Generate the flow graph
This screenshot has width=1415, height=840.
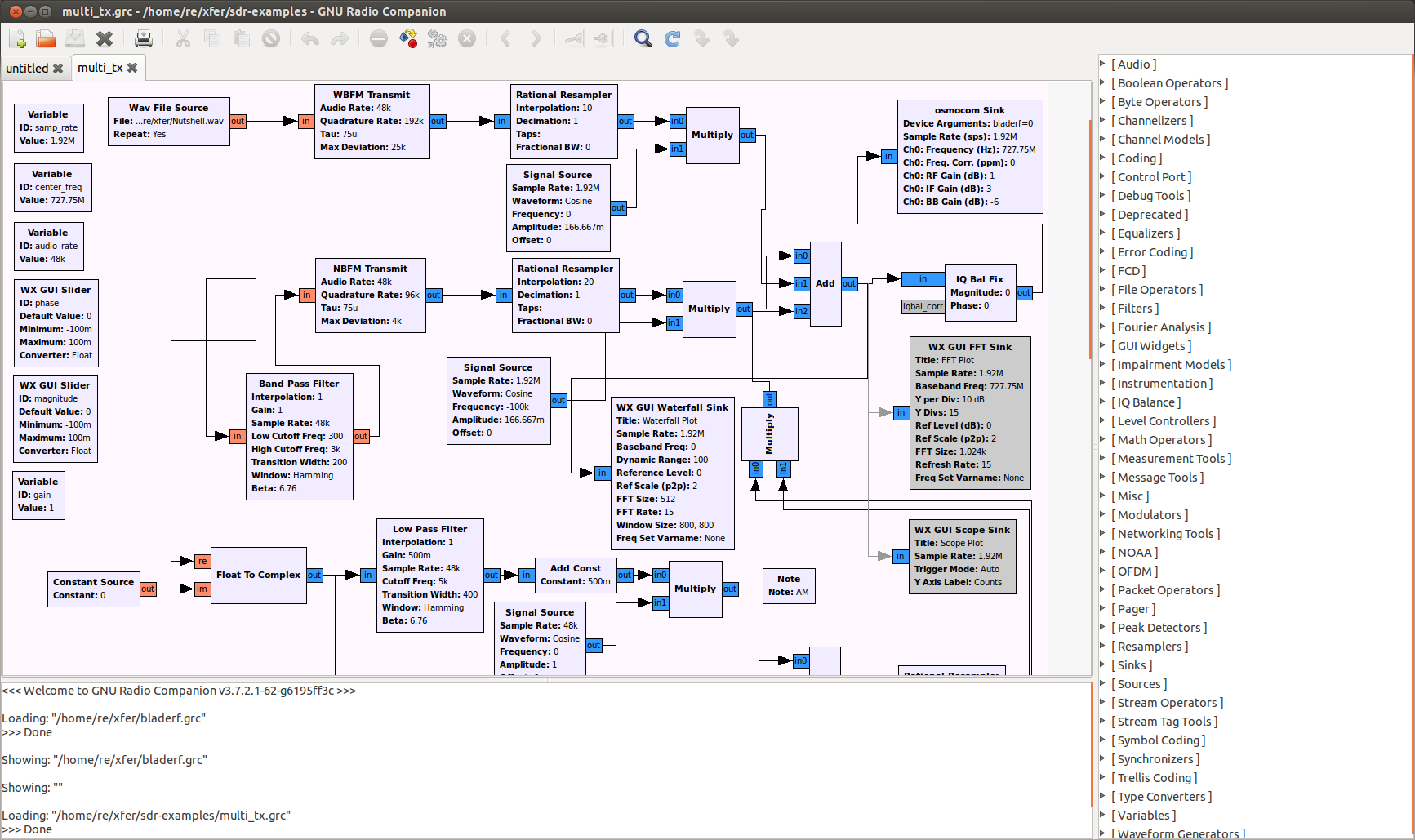[x=408, y=38]
